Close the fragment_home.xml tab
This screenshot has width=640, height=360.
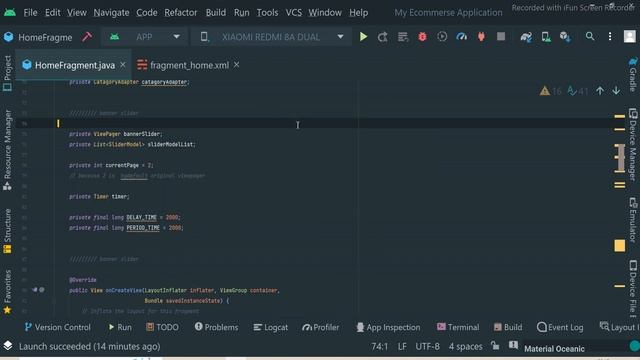237,65
